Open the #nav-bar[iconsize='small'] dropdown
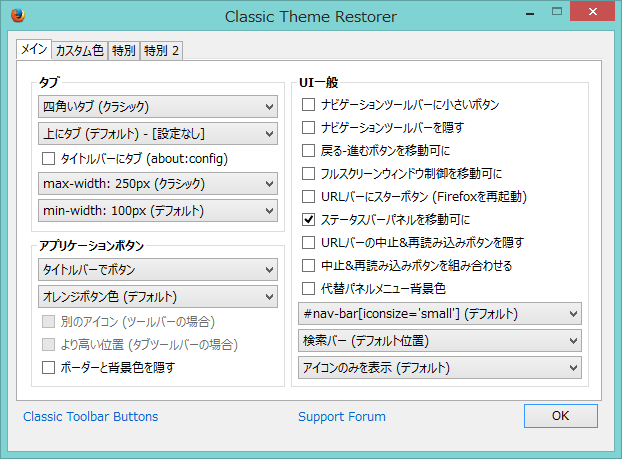 [440, 314]
